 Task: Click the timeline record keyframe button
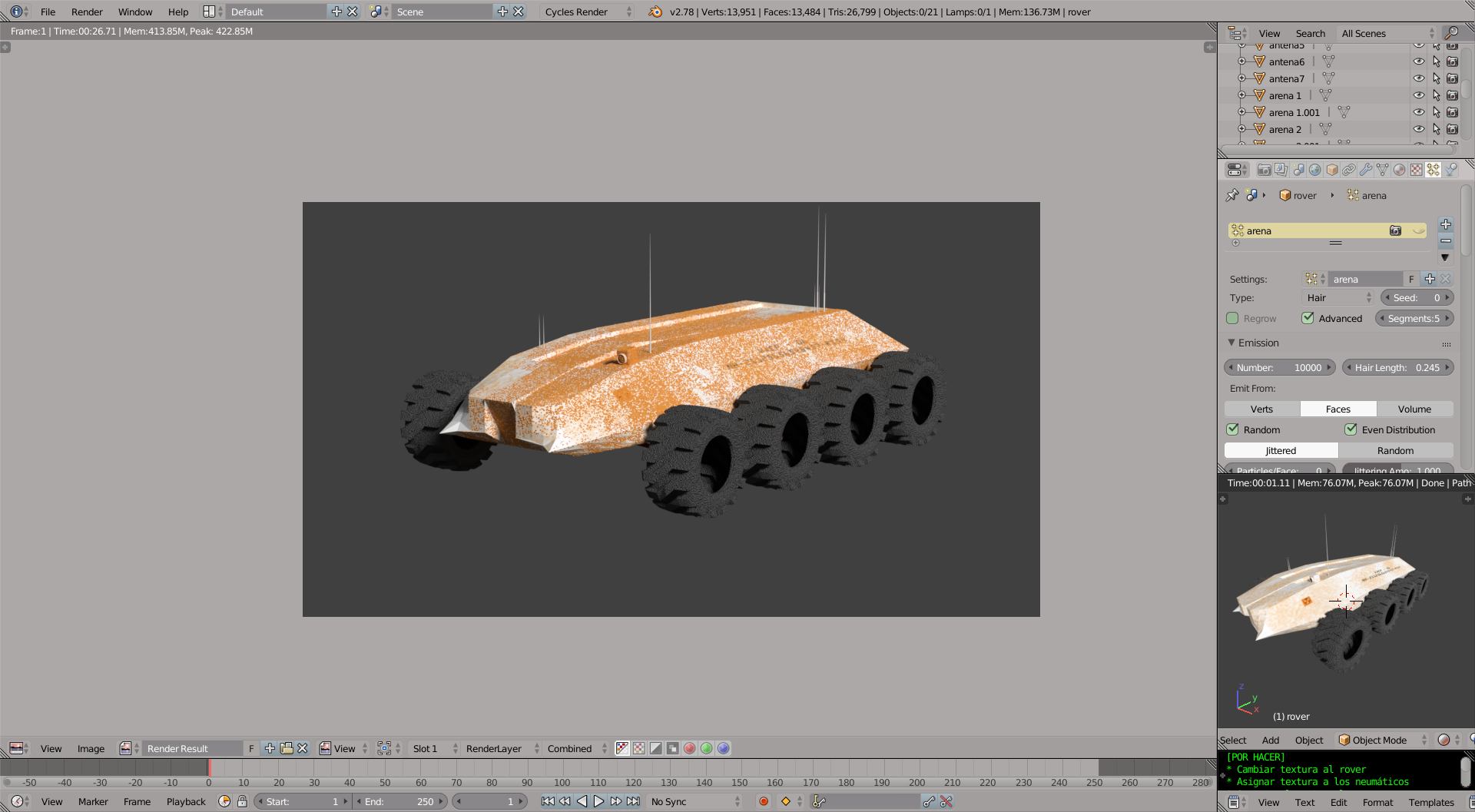[x=764, y=801]
